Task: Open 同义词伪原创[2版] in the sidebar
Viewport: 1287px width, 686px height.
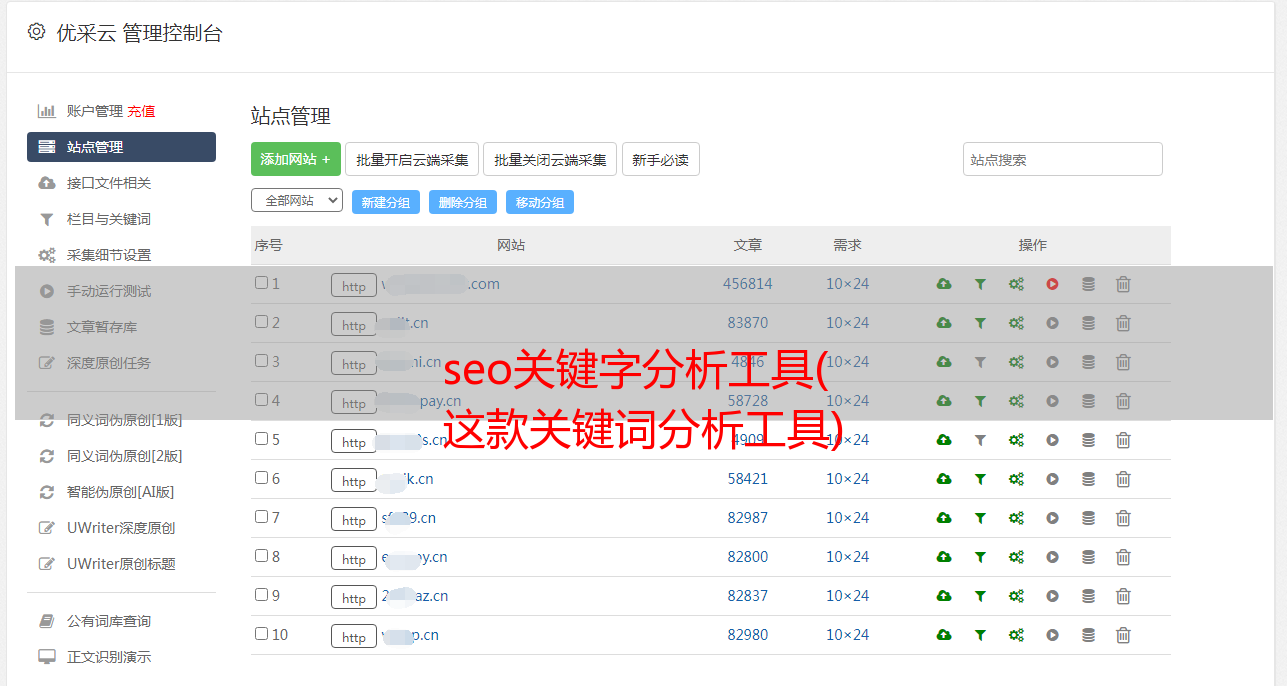Action: [125, 456]
